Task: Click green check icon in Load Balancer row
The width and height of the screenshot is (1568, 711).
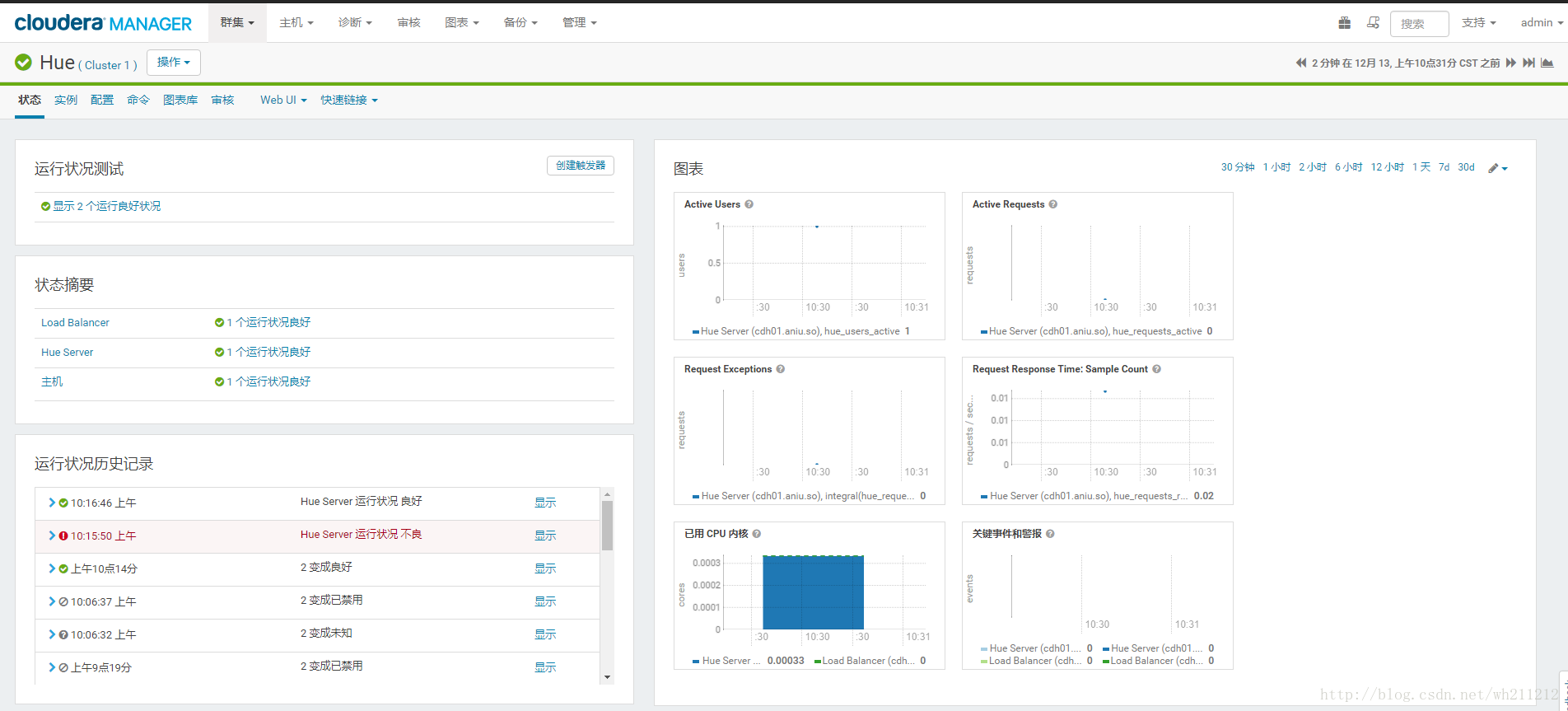Action: [x=219, y=322]
